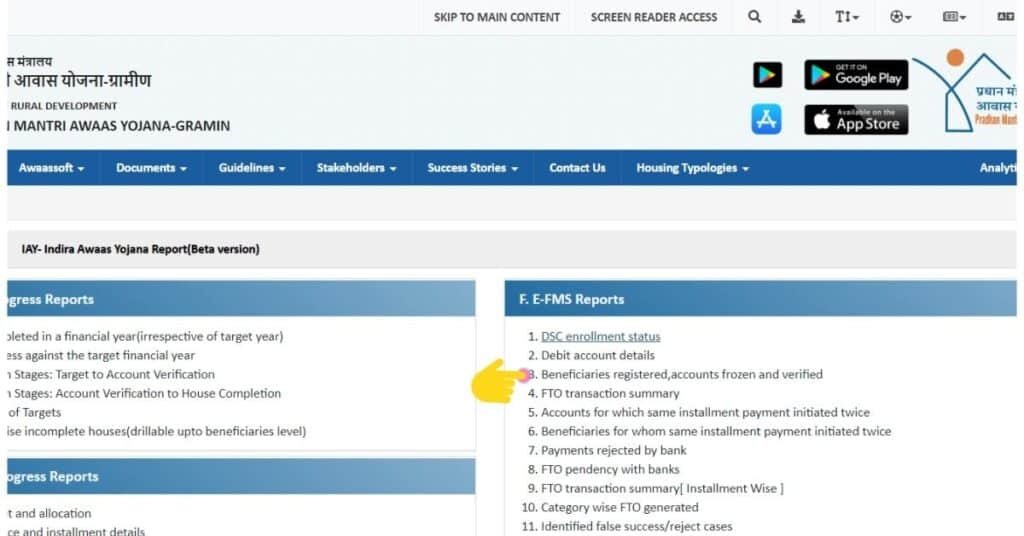
Task: Open the Success Stories menu
Action: pyautogui.click(x=473, y=168)
